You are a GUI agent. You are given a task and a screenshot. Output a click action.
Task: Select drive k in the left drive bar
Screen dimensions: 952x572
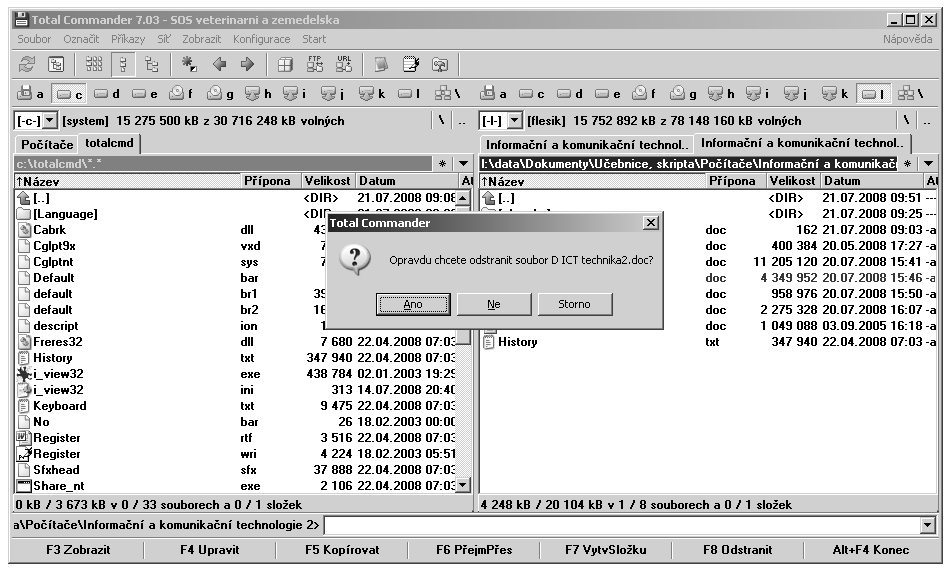[x=372, y=94]
